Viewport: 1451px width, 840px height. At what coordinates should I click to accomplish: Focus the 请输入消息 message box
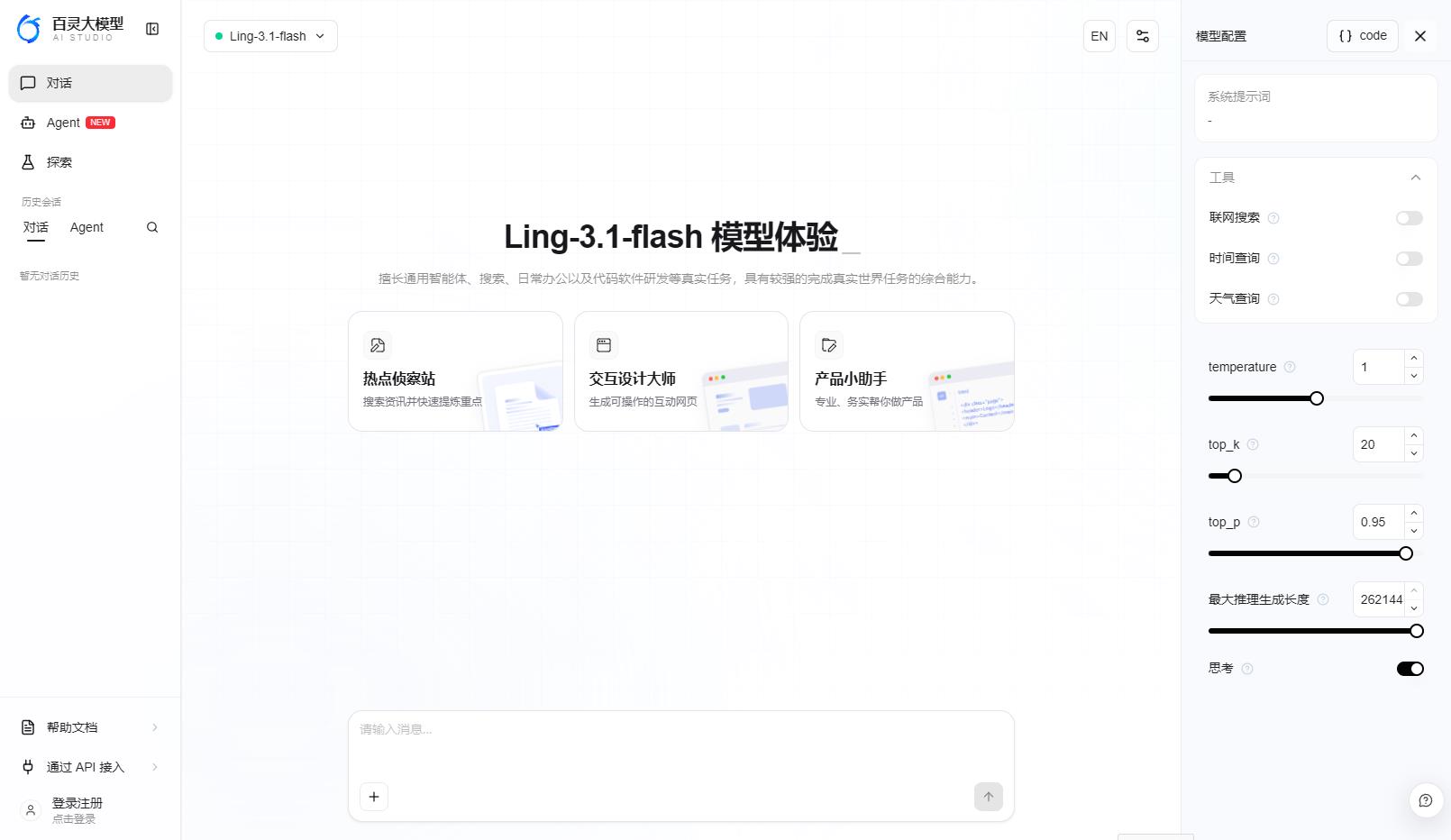pos(681,746)
